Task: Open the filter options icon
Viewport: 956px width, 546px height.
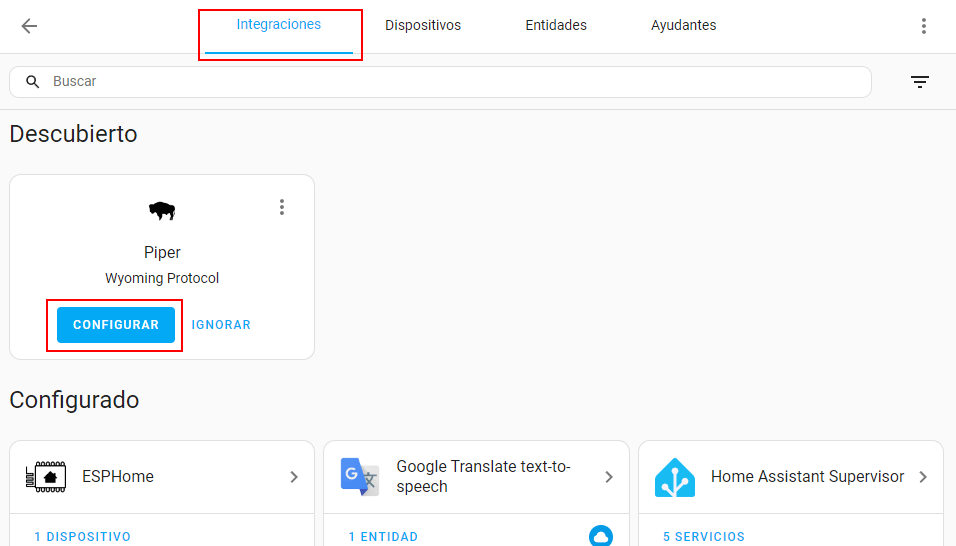Action: [920, 82]
